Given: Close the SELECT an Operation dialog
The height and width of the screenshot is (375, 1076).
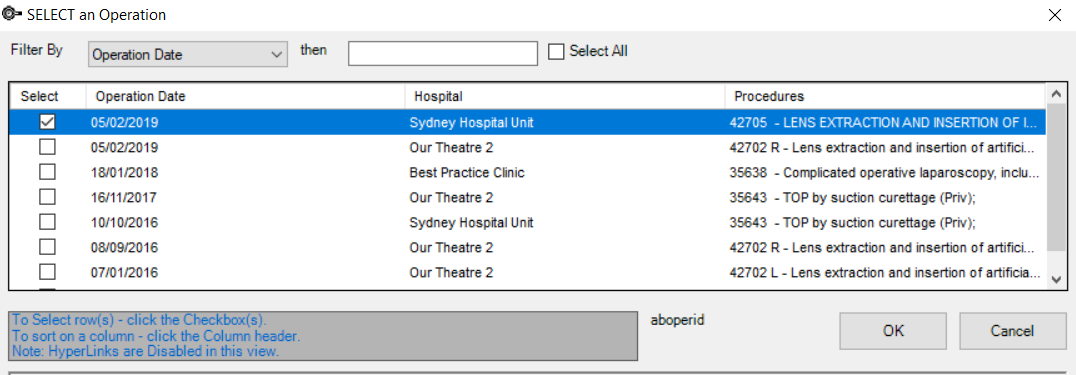Looking at the screenshot, I should (1054, 14).
